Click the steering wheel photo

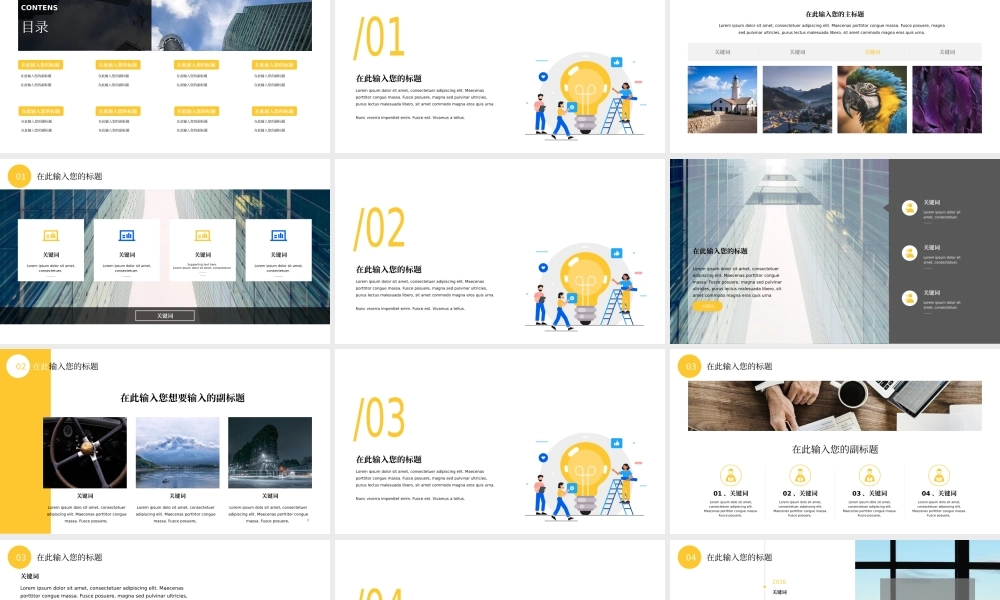[x=85, y=452]
